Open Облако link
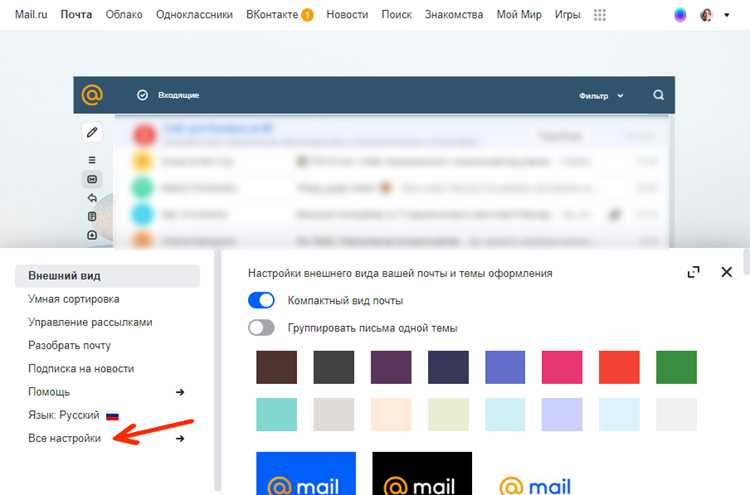The image size is (750, 495). coord(124,15)
